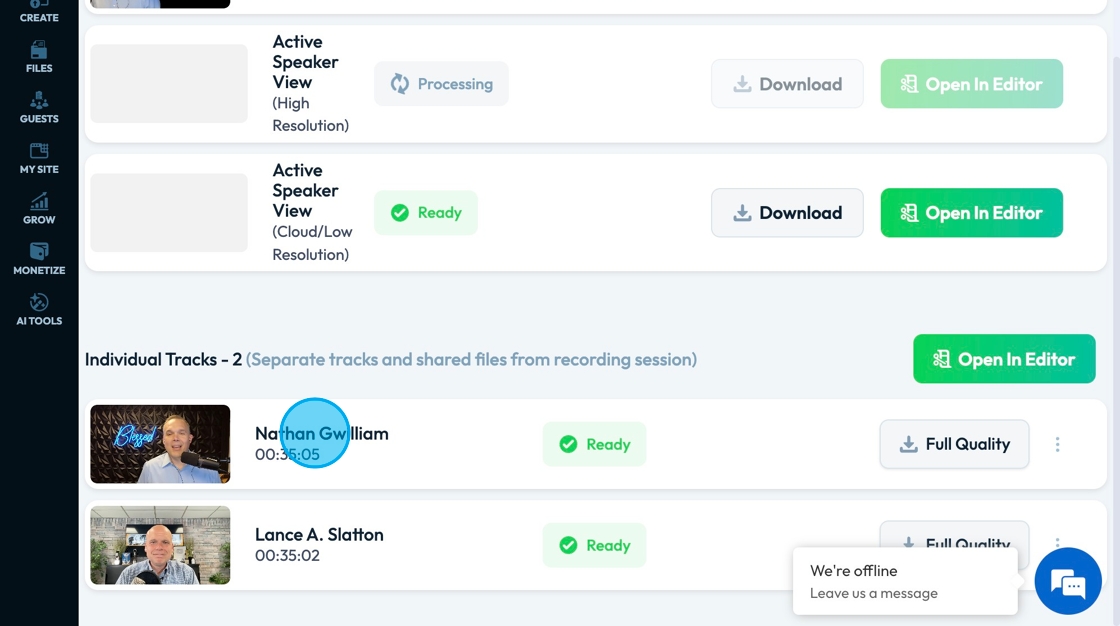
Task: Open the live chat bubble icon
Action: (1067, 581)
